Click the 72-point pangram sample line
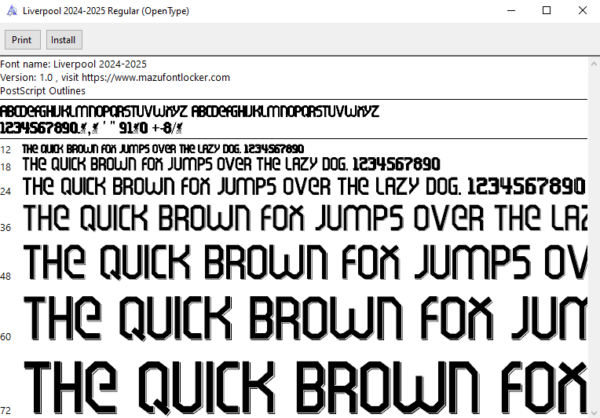600x418 pixels. (x=305, y=388)
